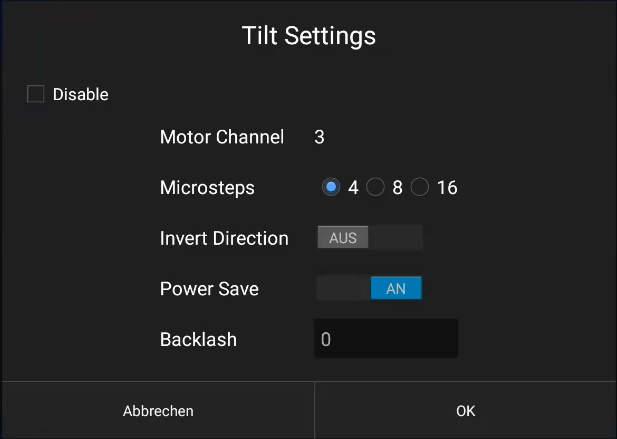Click the empty track of the Invert Direction switch
Viewport: 617px width, 439px height.
pyautogui.click(x=395, y=238)
